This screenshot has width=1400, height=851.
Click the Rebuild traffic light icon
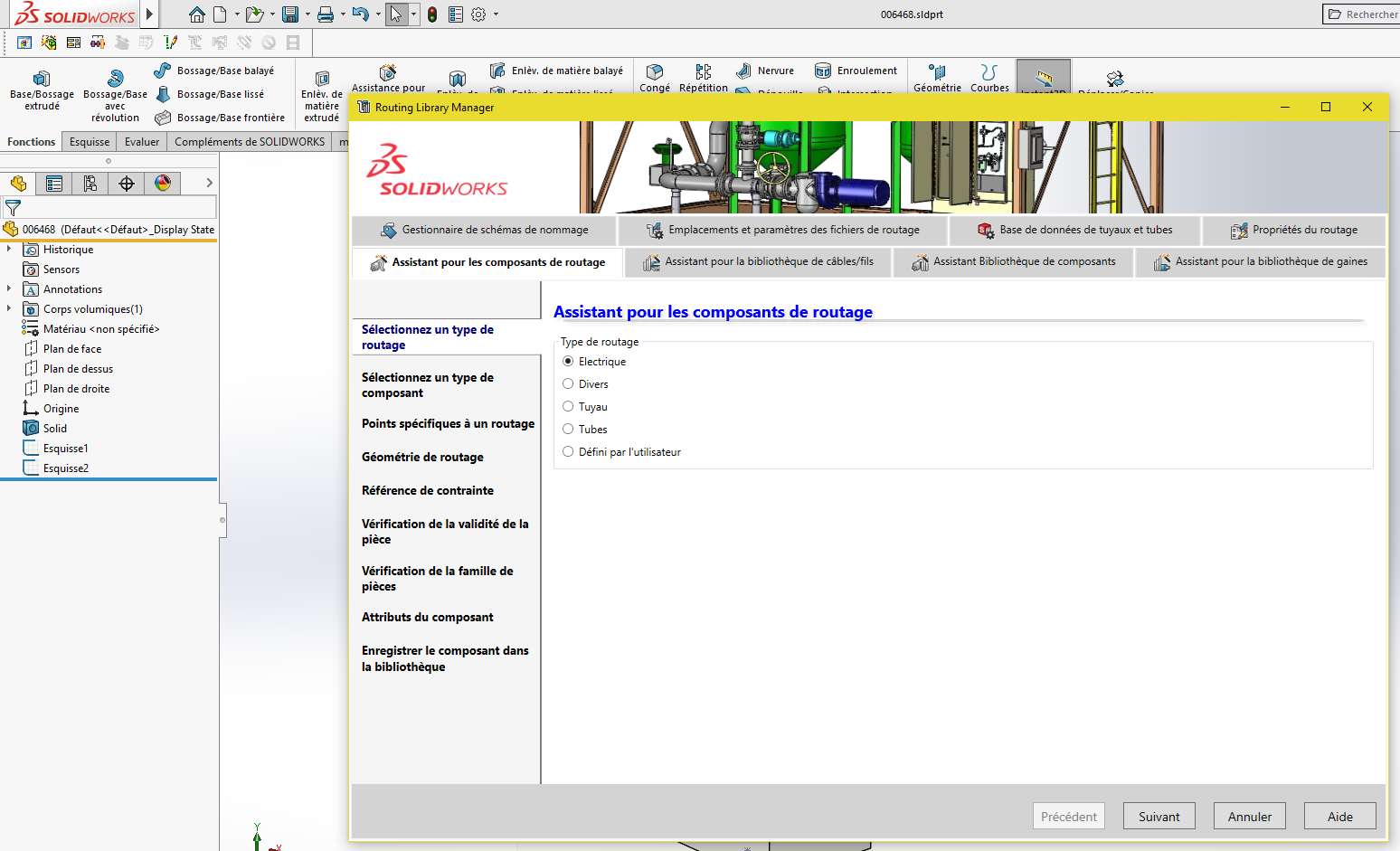click(x=432, y=14)
